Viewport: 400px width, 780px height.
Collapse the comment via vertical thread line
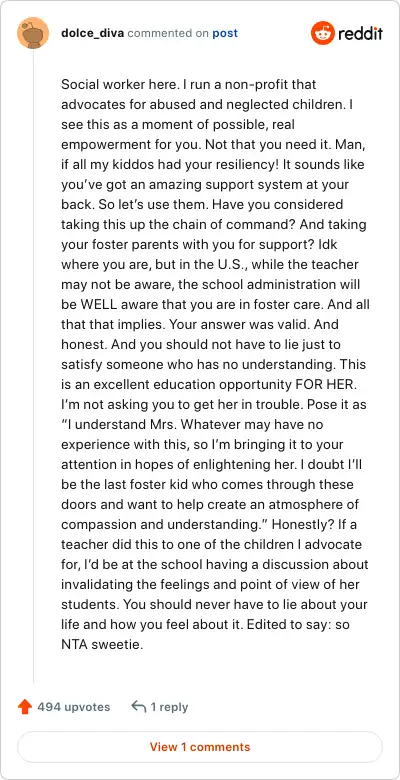pos(33,366)
